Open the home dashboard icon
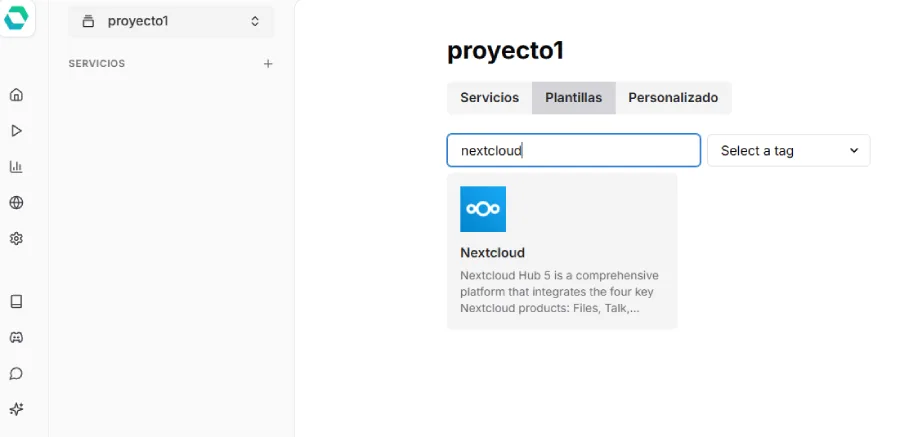The image size is (900, 437). [16, 95]
